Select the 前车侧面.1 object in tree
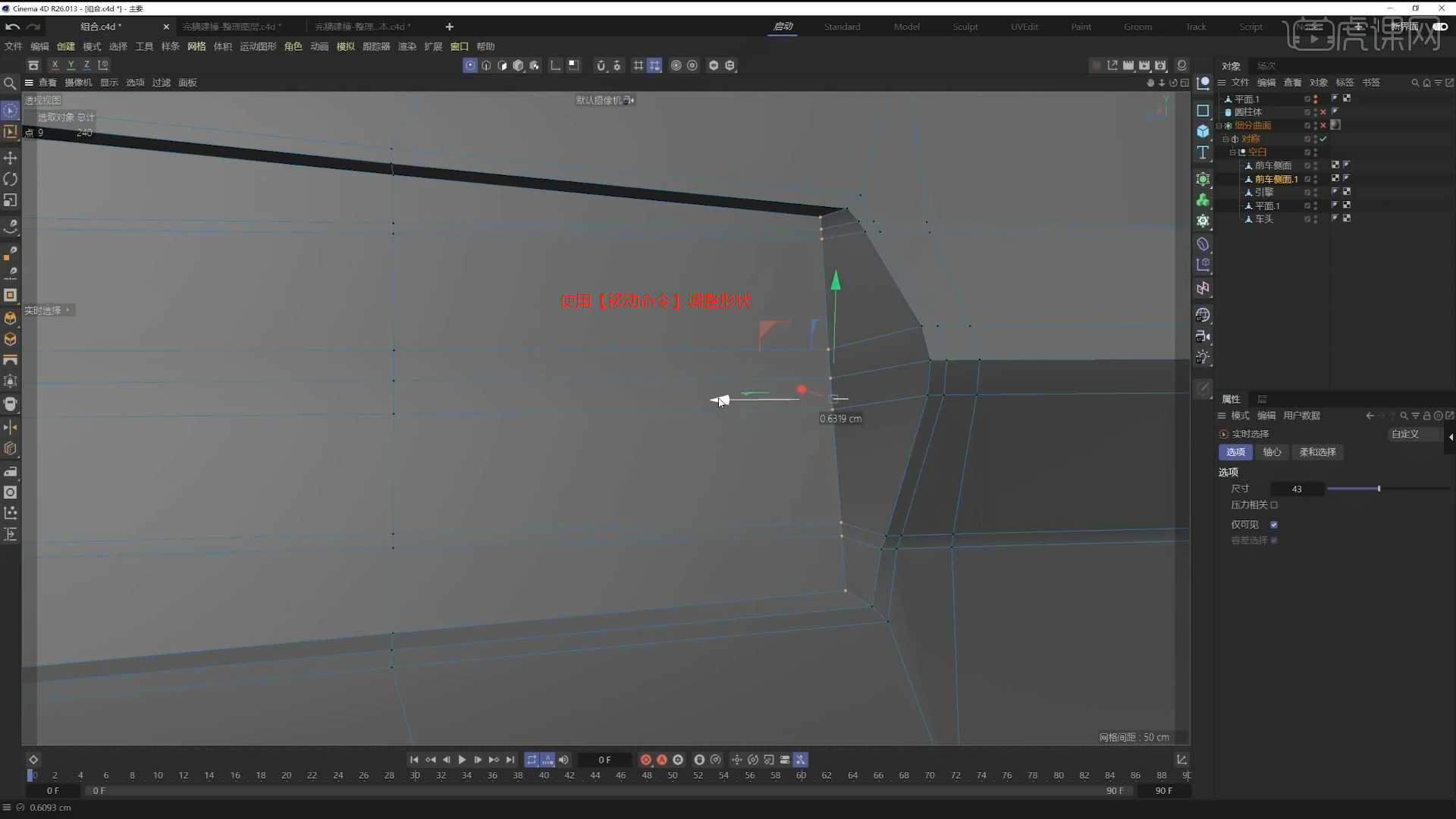Image resolution: width=1456 pixels, height=819 pixels. click(1276, 179)
